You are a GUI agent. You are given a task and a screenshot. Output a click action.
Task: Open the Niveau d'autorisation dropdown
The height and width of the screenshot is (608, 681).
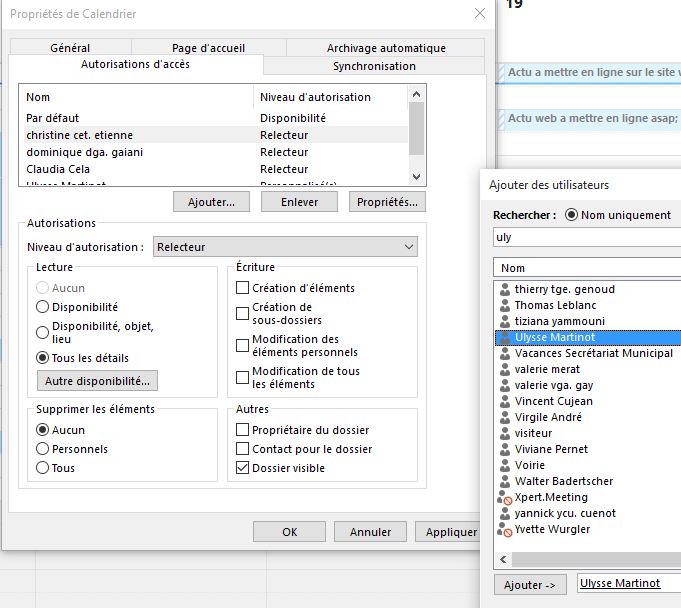(285, 247)
